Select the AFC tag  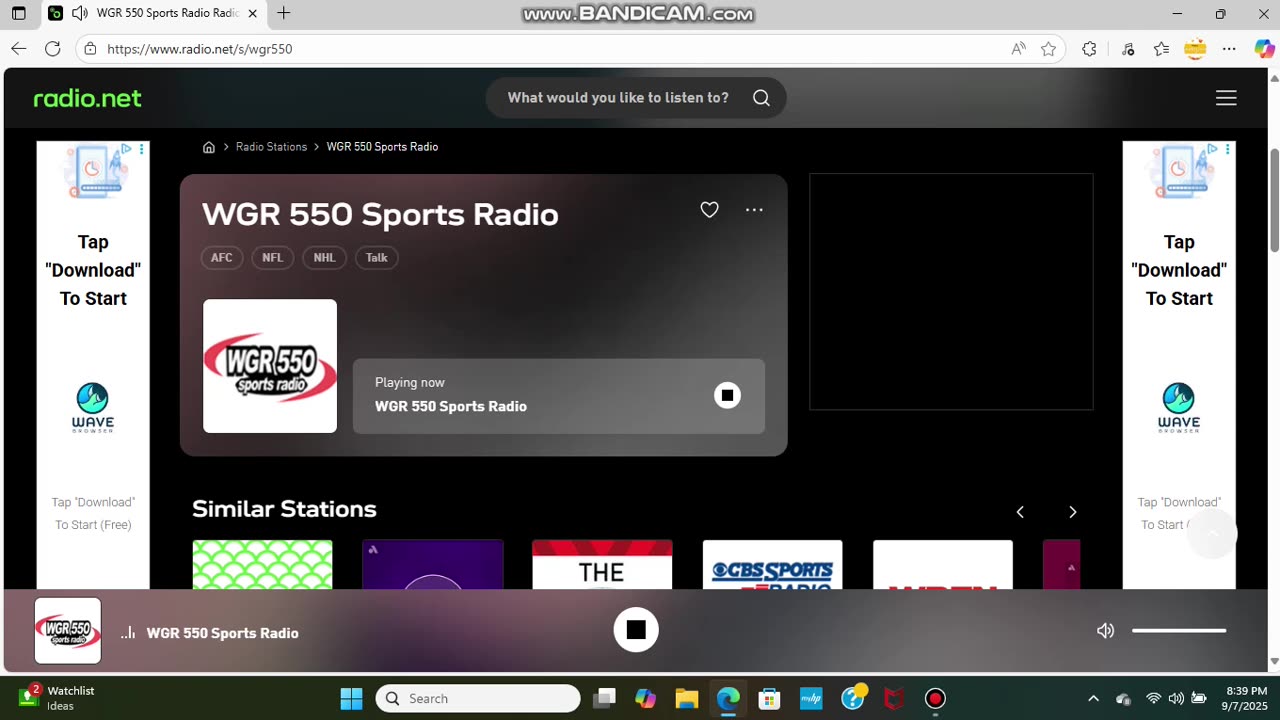point(222,258)
